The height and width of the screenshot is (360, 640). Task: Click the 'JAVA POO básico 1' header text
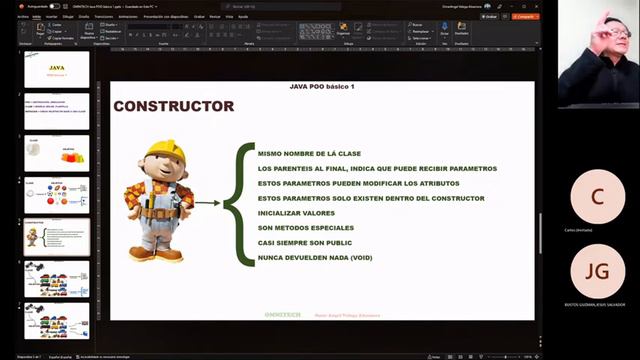tap(322, 87)
